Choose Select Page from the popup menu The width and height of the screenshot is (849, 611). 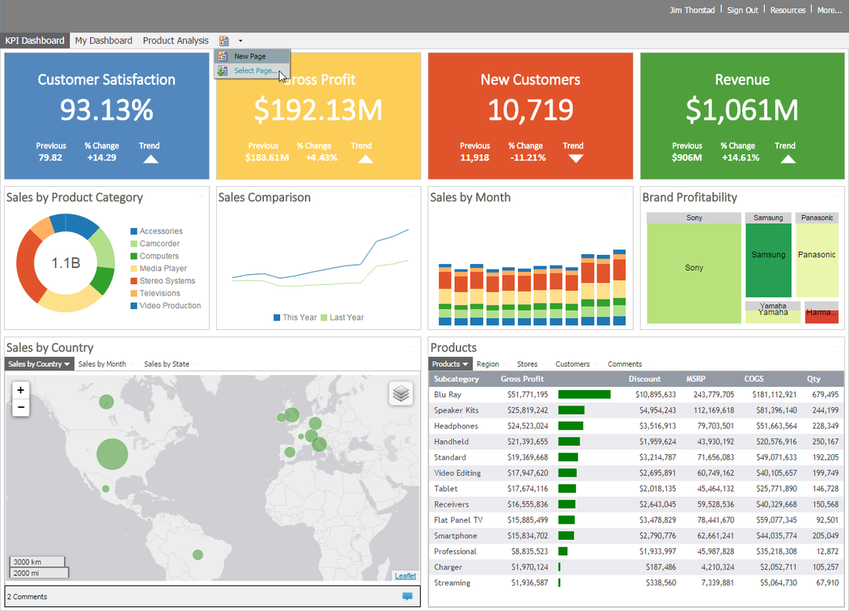[x=252, y=71]
